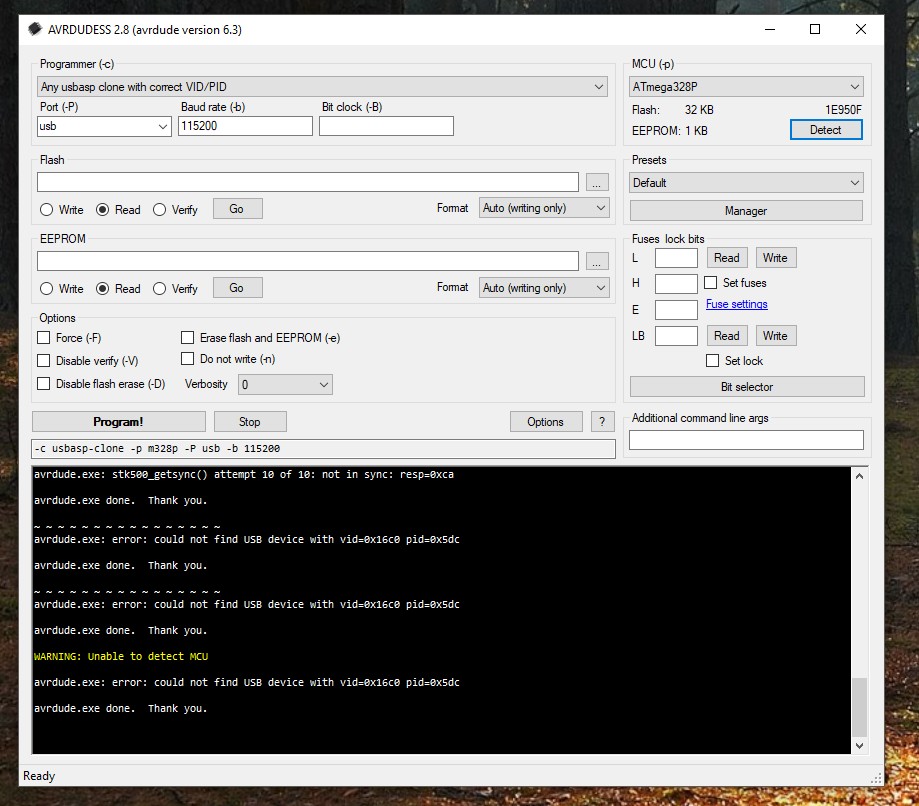The image size is (919, 806).
Task: Open the Flash Format dropdown
Action: (543, 208)
